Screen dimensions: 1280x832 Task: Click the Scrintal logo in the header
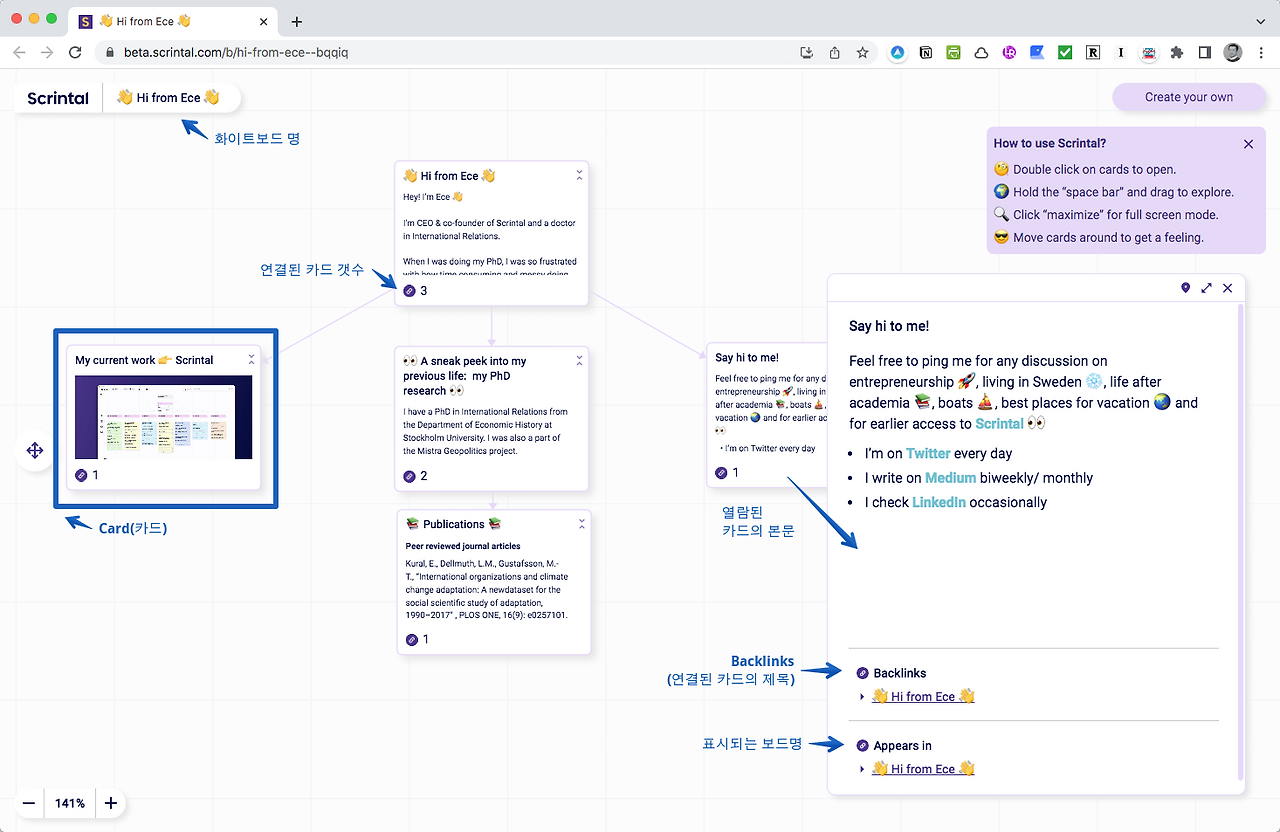tap(58, 98)
